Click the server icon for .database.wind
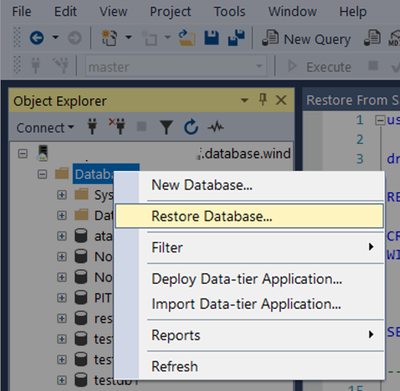 (x=43, y=153)
